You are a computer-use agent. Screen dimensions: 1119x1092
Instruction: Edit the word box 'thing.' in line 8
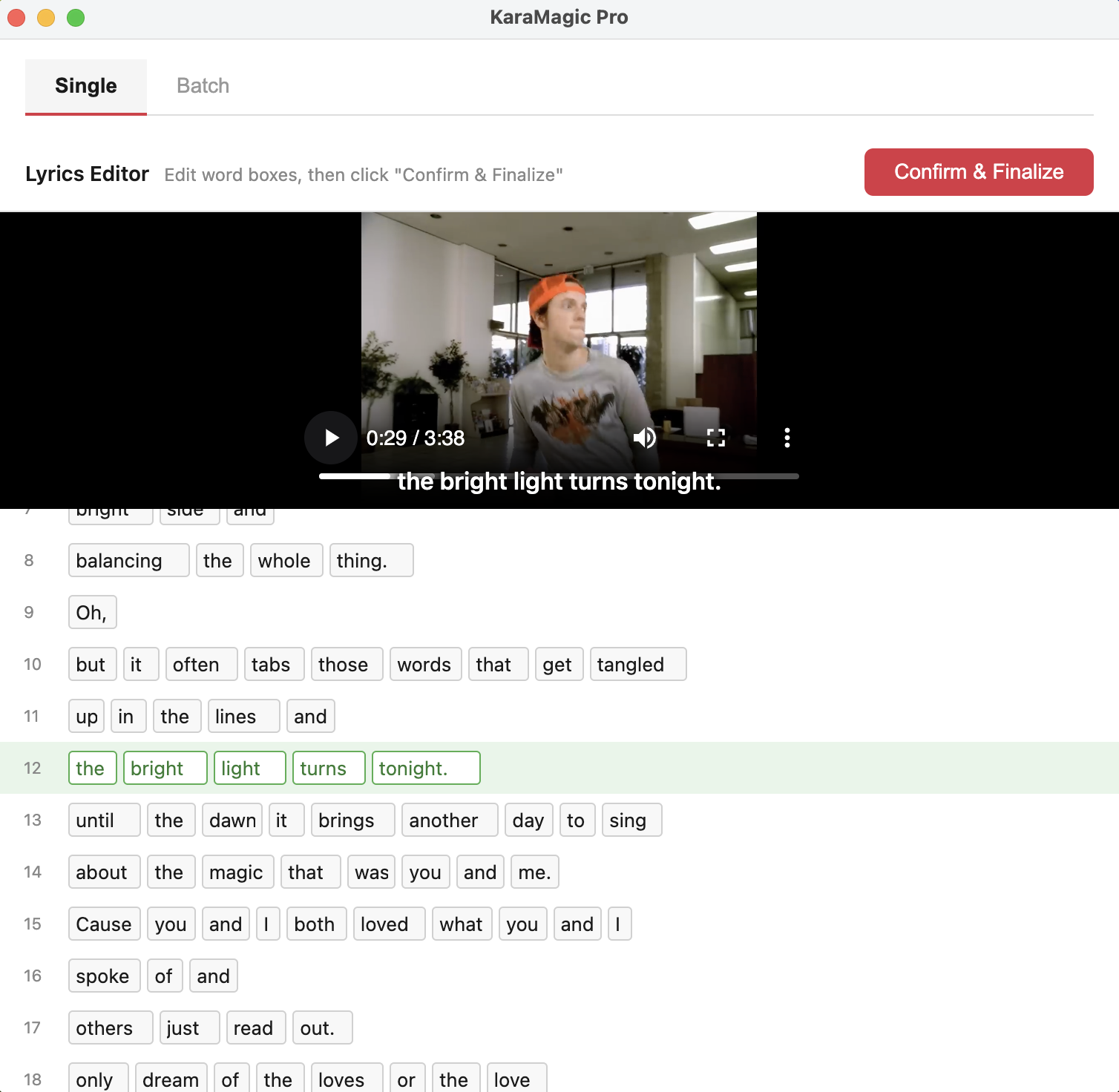pyautogui.click(x=371, y=561)
